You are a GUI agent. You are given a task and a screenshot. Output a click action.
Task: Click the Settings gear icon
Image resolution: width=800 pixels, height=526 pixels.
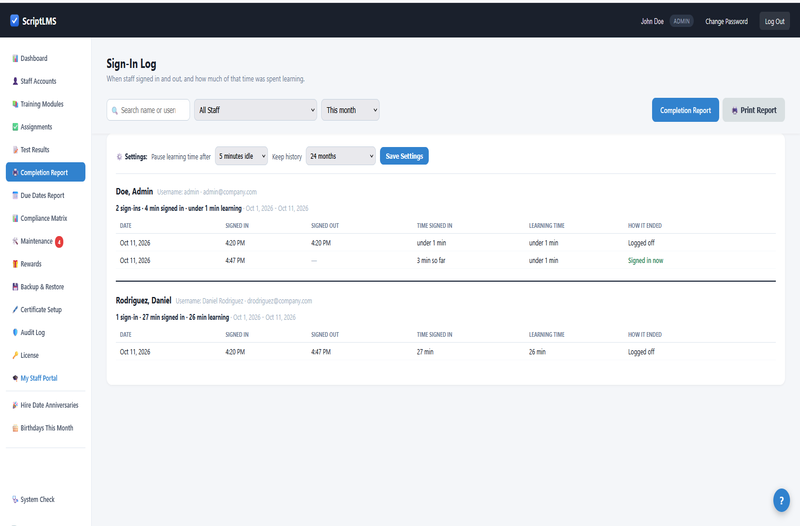click(119, 157)
